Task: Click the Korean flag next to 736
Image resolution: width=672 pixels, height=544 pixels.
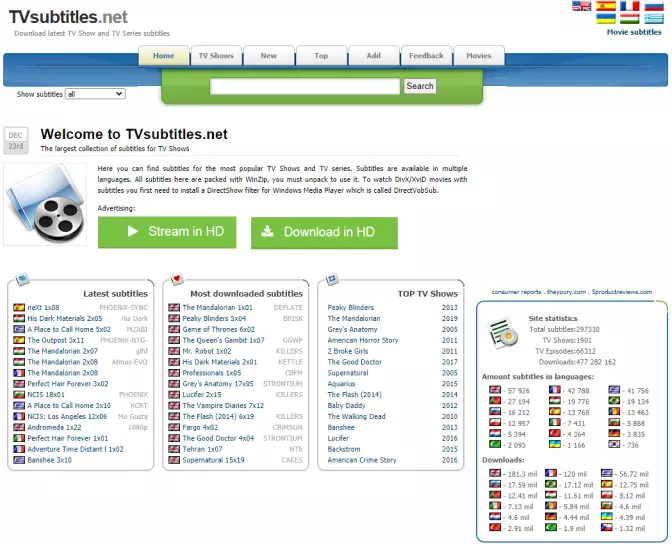Action: tap(614, 445)
